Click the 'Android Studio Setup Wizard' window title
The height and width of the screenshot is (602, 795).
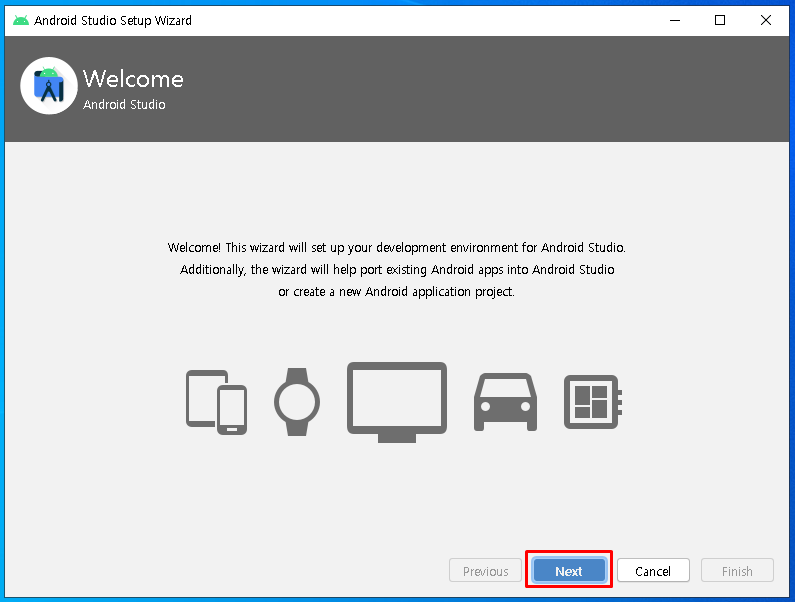click(x=113, y=20)
